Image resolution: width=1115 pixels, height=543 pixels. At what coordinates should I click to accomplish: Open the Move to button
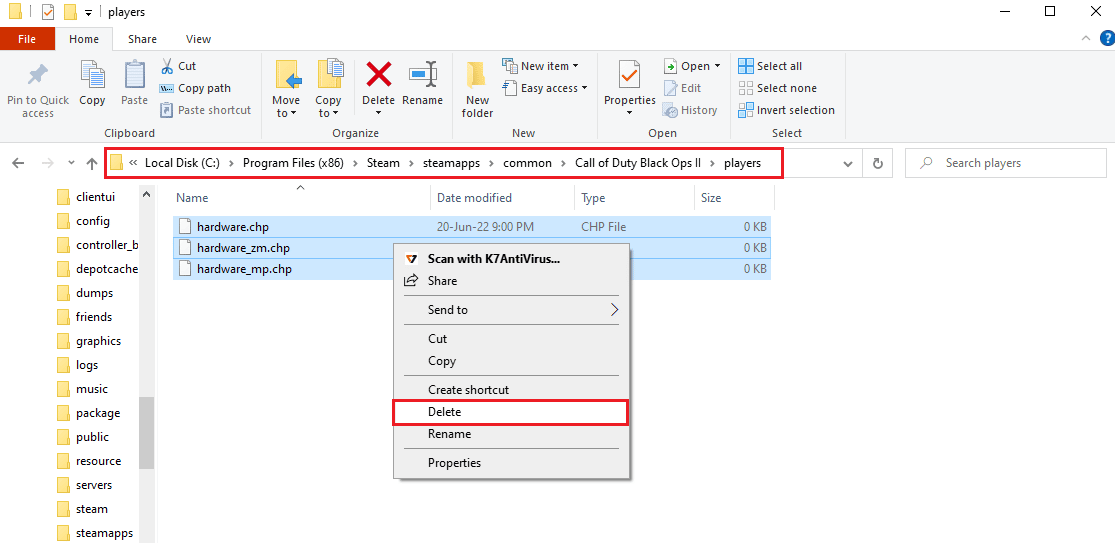[286, 89]
